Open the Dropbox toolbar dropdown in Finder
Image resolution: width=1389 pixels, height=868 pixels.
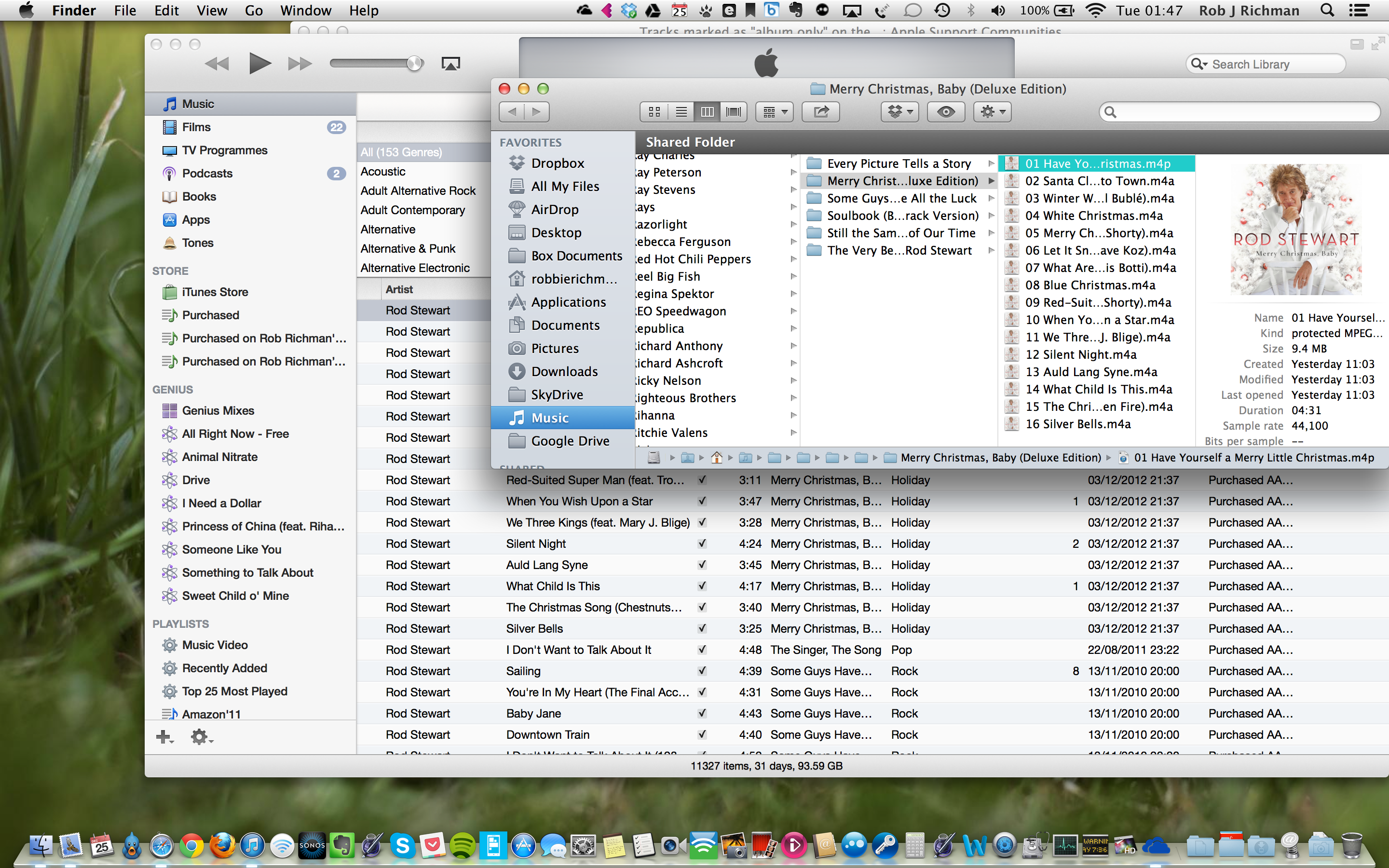[900, 111]
